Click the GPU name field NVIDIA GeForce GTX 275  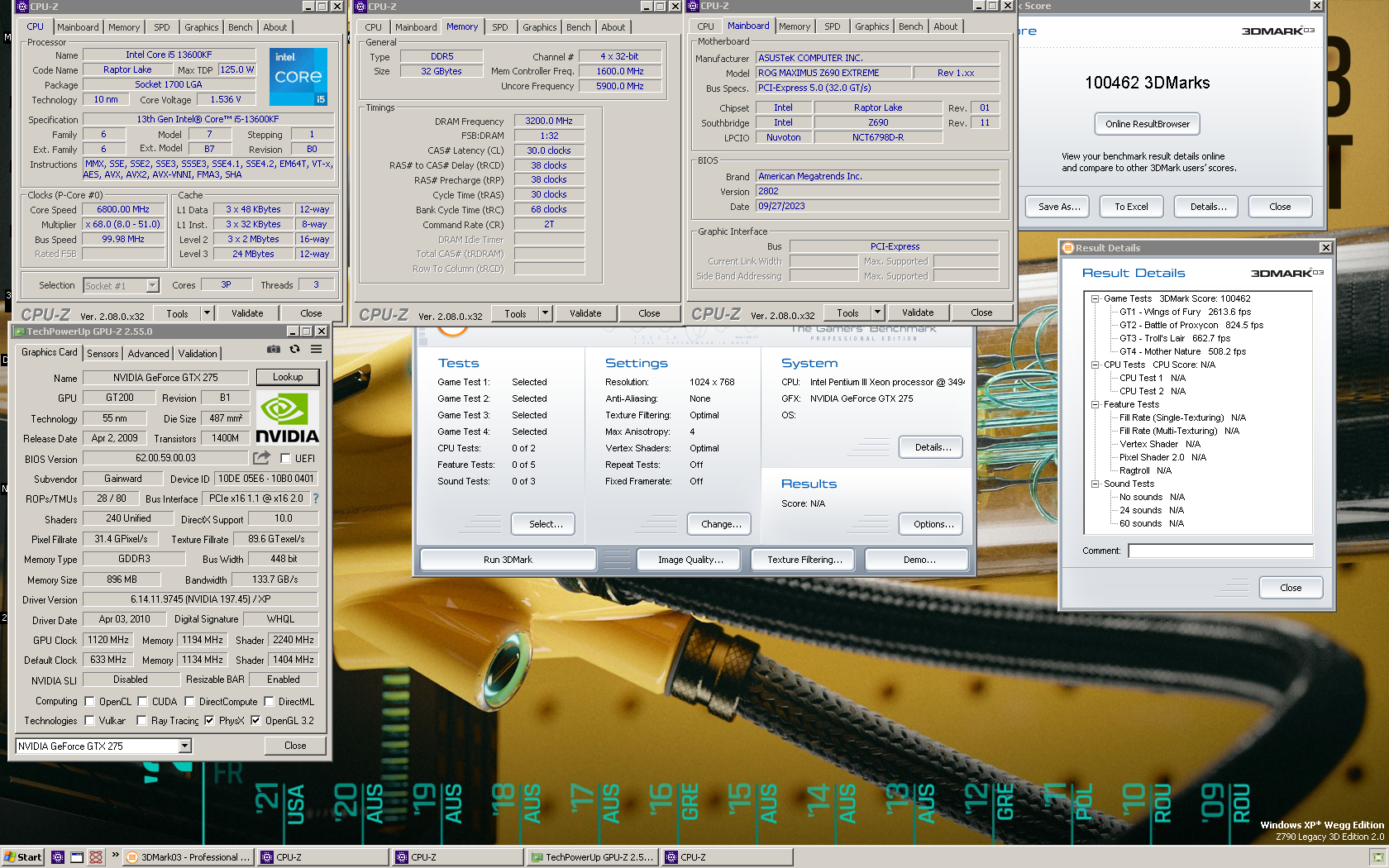pos(165,377)
